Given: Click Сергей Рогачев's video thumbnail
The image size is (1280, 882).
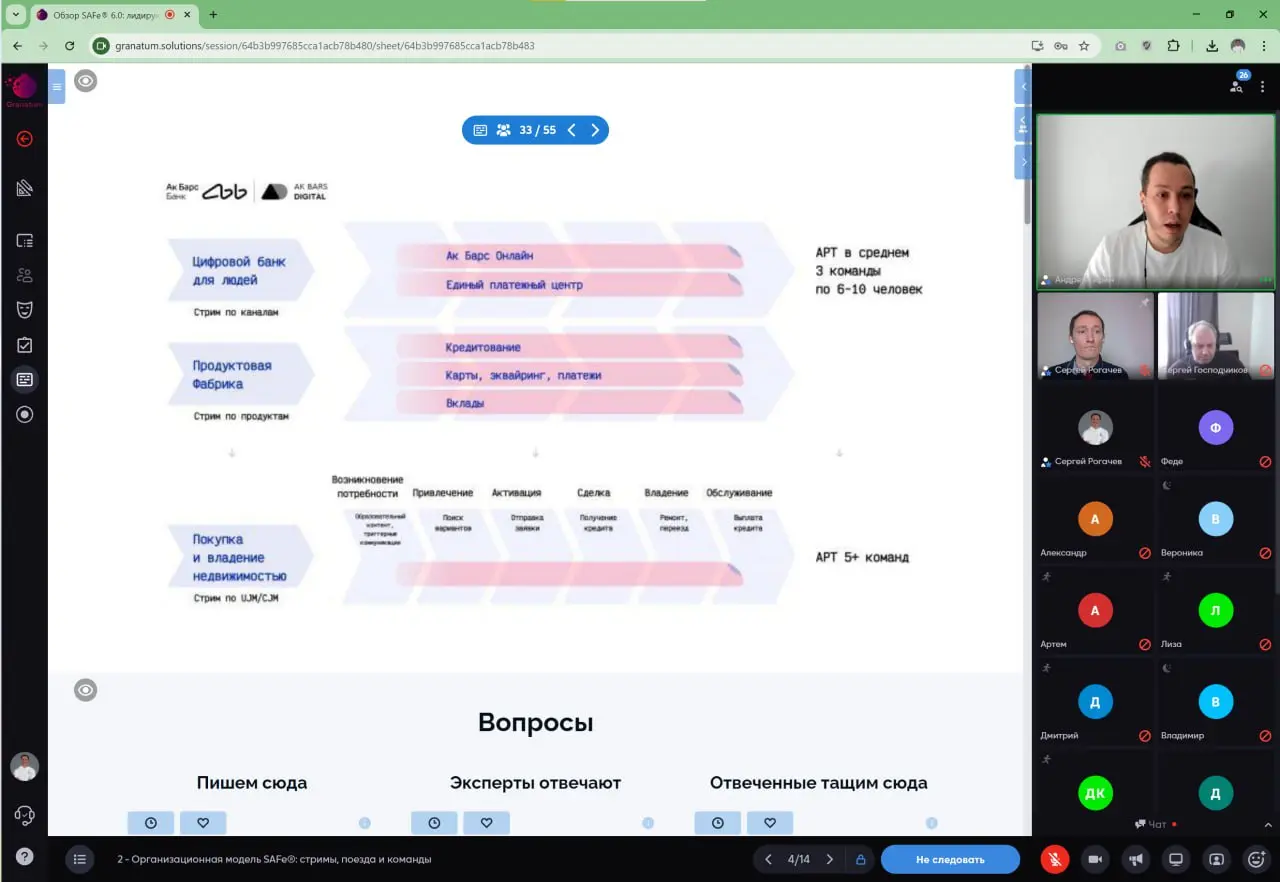Looking at the screenshot, I should click(1095, 336).
